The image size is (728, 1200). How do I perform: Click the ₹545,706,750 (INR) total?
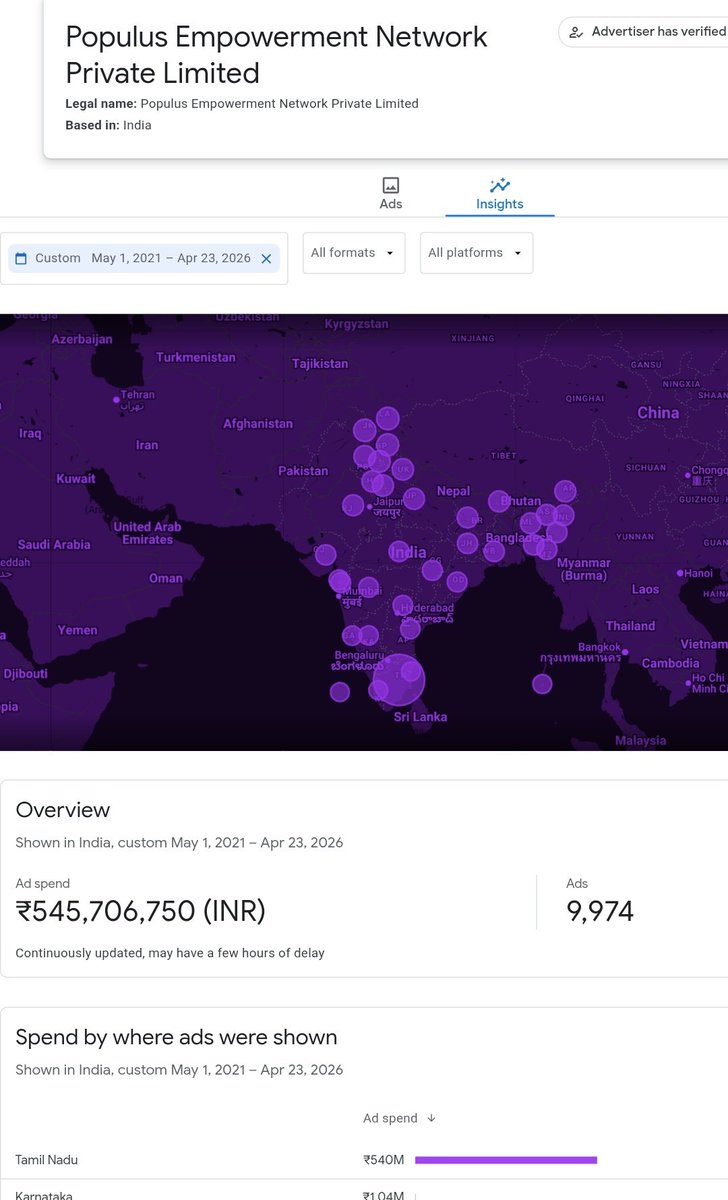point(141,911)
